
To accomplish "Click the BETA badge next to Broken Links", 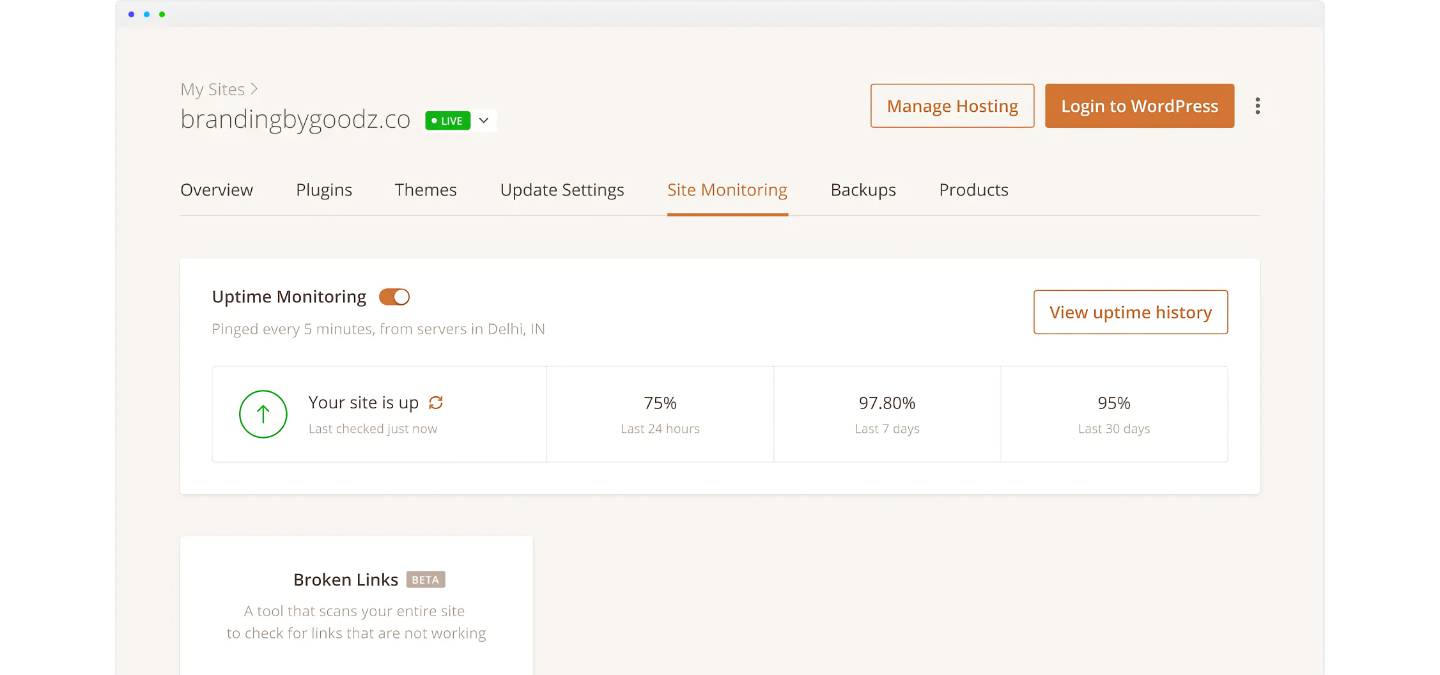I will click(426, 580).
